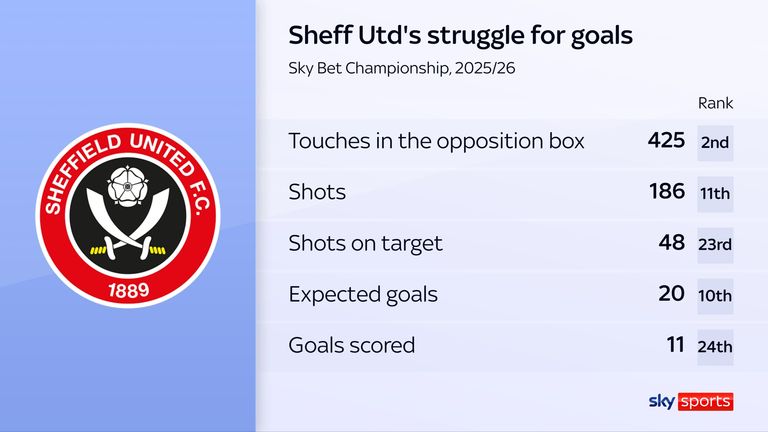Select the 23rd rank badge
768x432 pixels.
click(715, 244)
